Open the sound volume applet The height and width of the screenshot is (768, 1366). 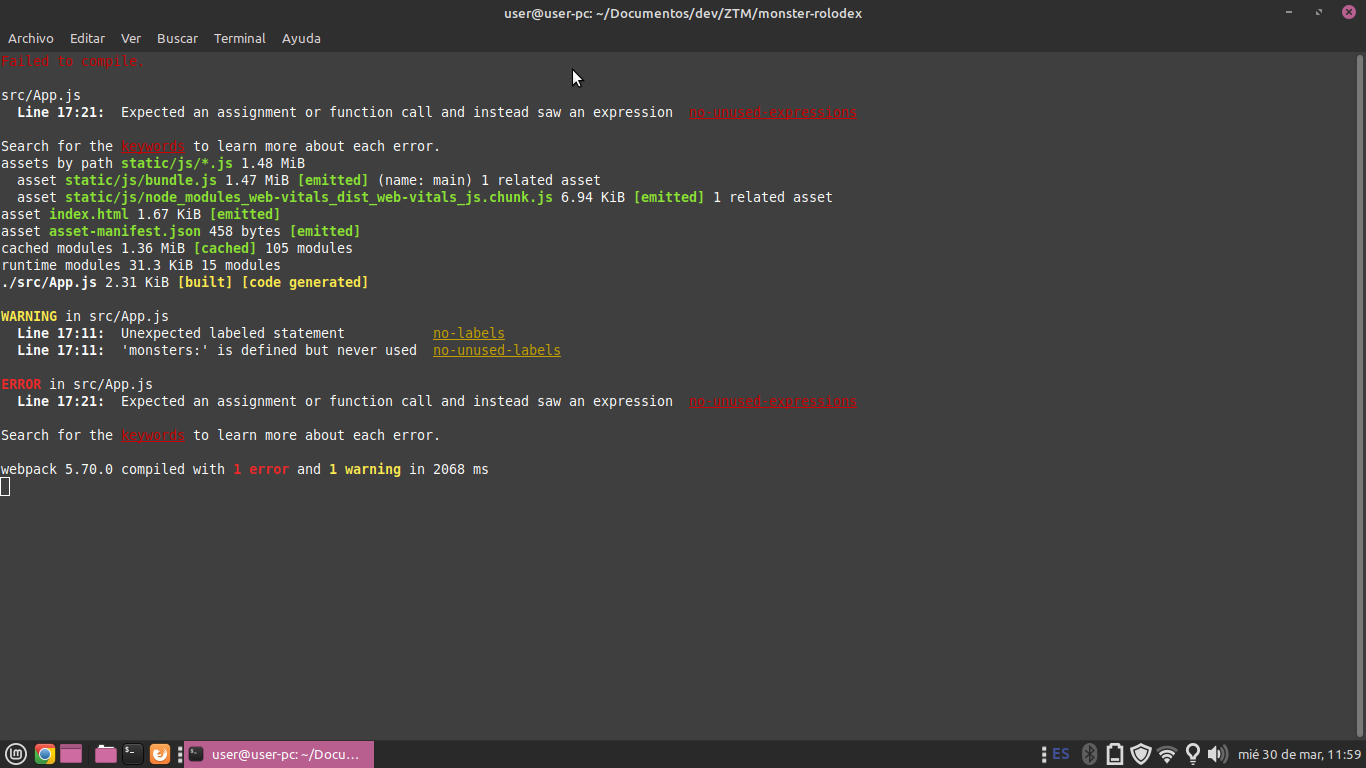coord(1217,754)
